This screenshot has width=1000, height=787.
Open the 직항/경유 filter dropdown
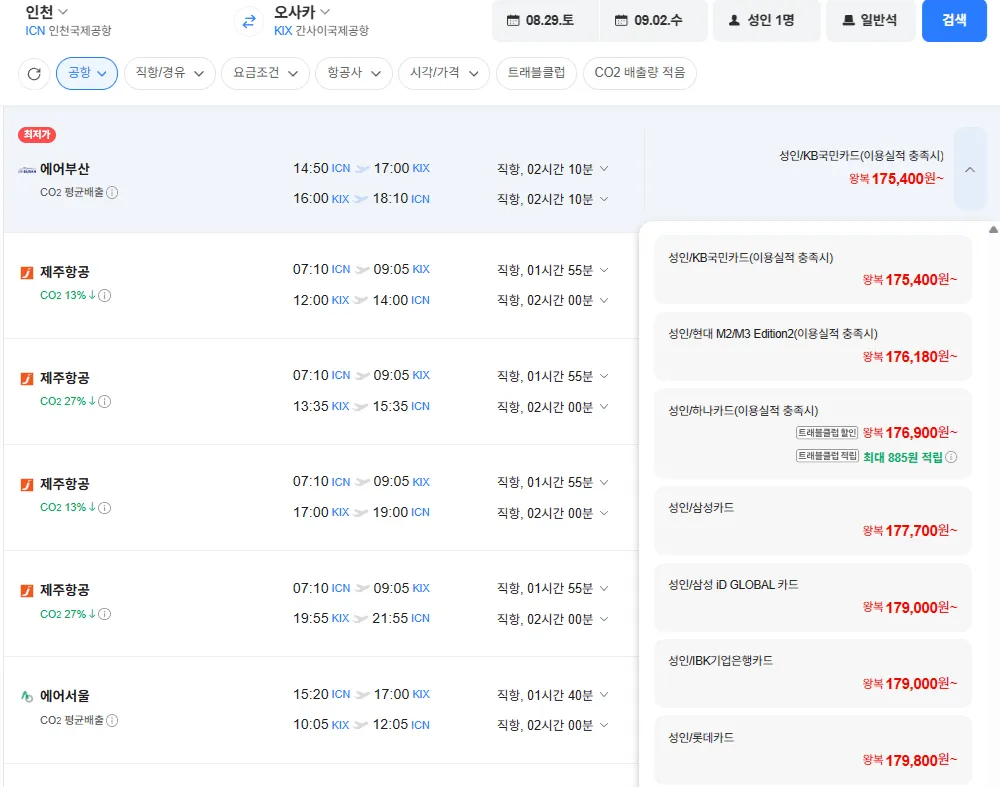coord(170,73)
